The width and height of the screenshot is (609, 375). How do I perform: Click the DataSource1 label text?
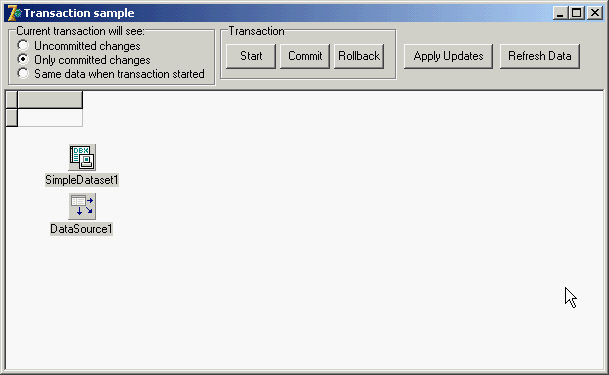(81, 229)
